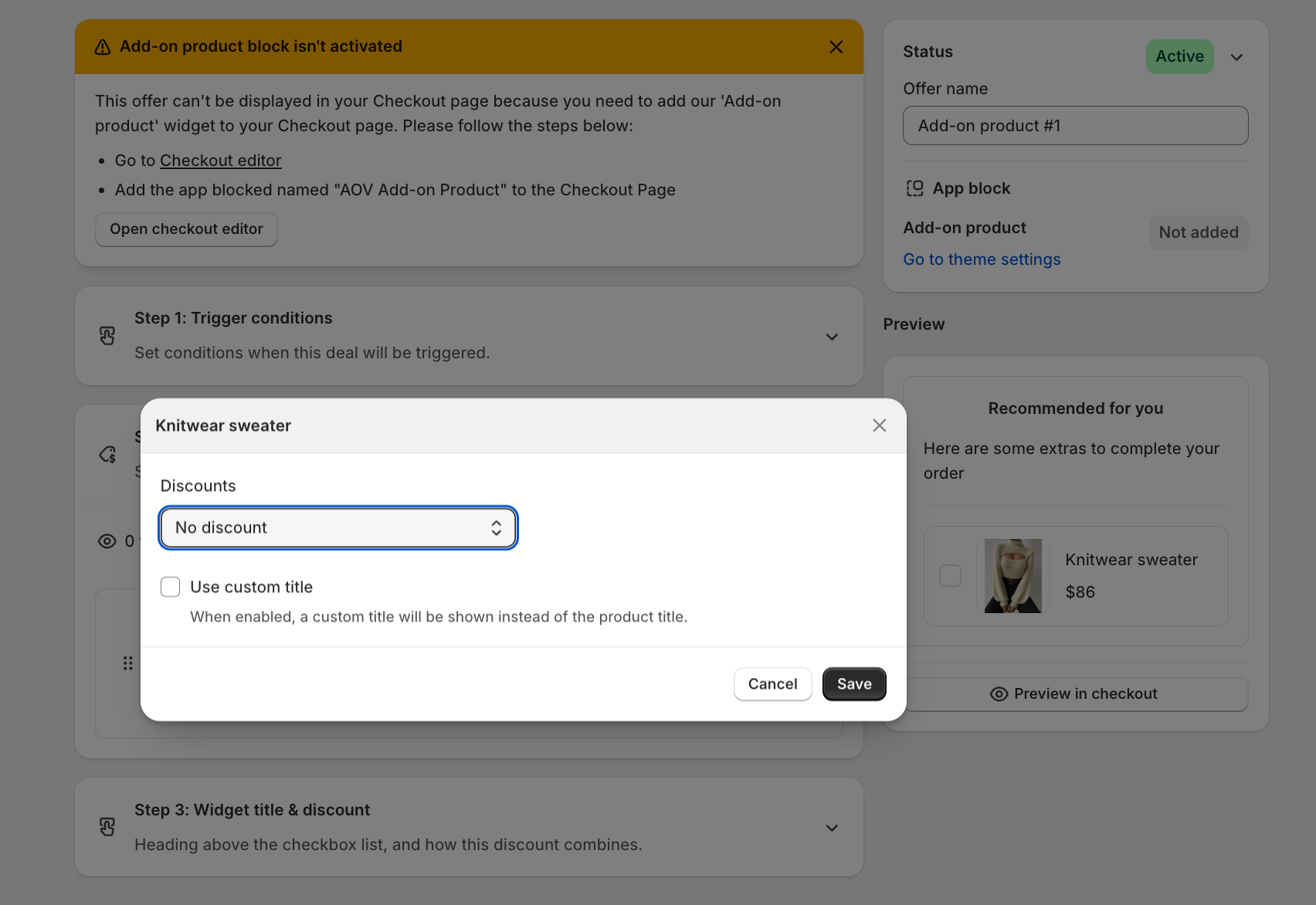Click the eye views icon

coord(107,541)
